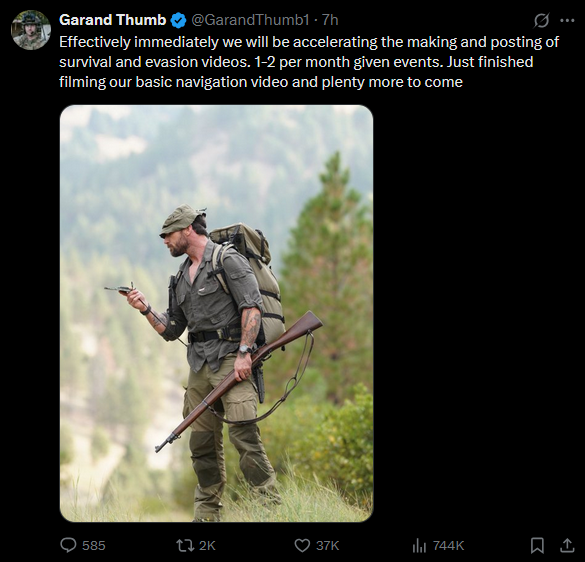Screen dimensions: 585x562
Task: Enlarge the photo of man holding a rifle
Action: pyautogui.click(x=216, y=313)
